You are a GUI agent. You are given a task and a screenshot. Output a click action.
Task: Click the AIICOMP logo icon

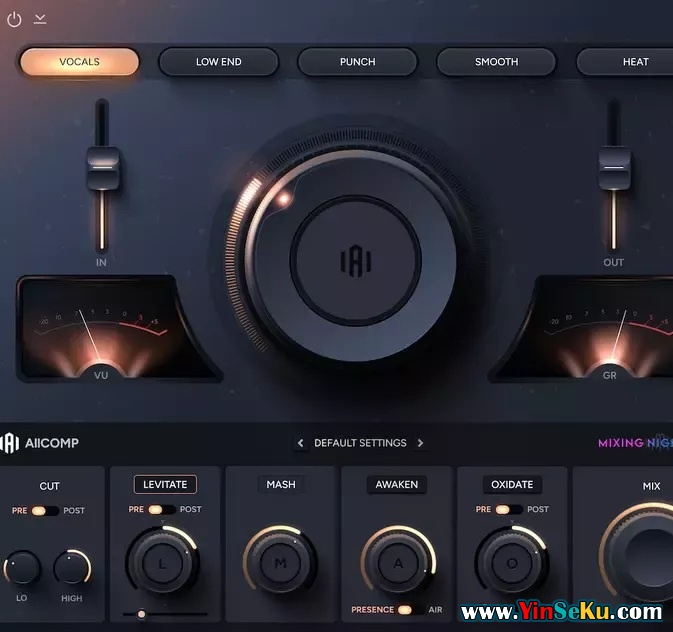pos(10,443)
